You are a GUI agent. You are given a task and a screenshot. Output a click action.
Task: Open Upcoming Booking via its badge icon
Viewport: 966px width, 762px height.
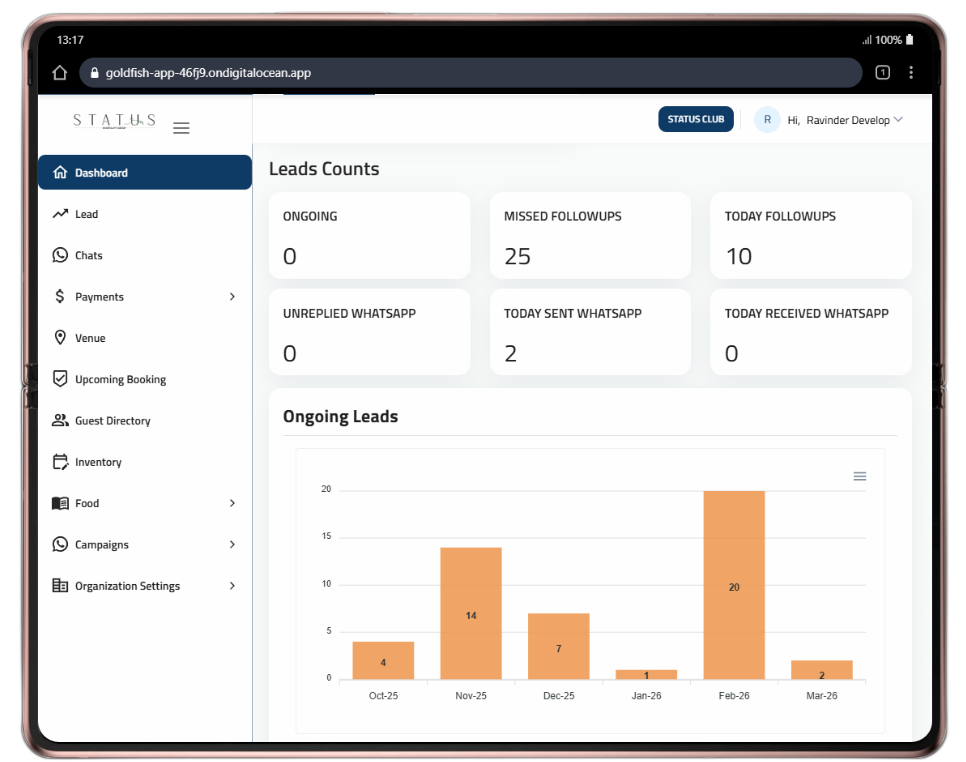pos(62,378)
